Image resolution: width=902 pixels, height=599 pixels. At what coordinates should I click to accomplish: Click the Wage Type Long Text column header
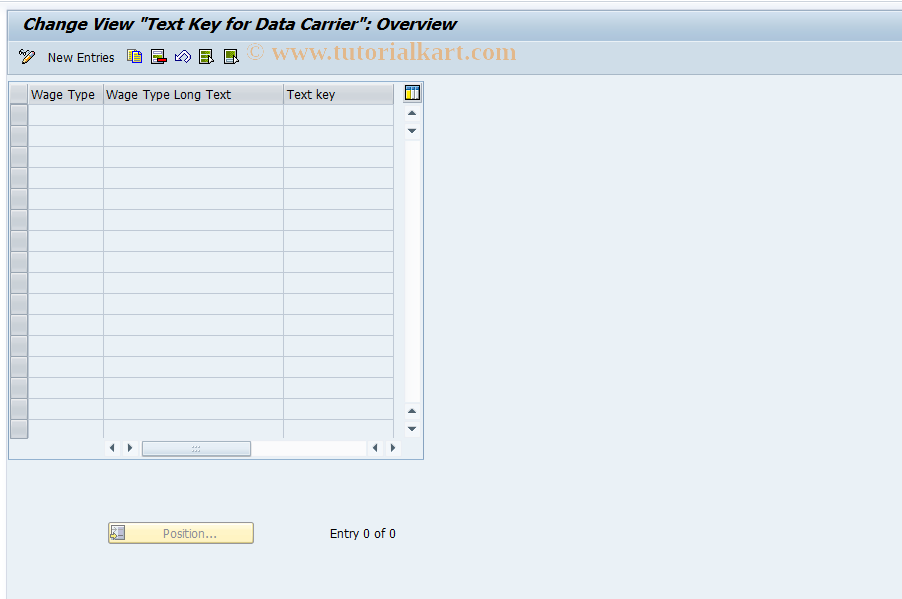[193, 94]
